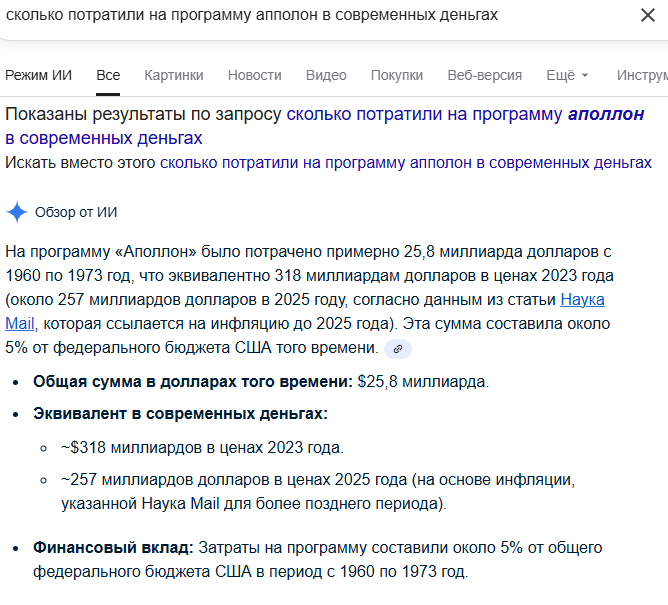Click into the search query field
The image size is (668, 605).
300,16
